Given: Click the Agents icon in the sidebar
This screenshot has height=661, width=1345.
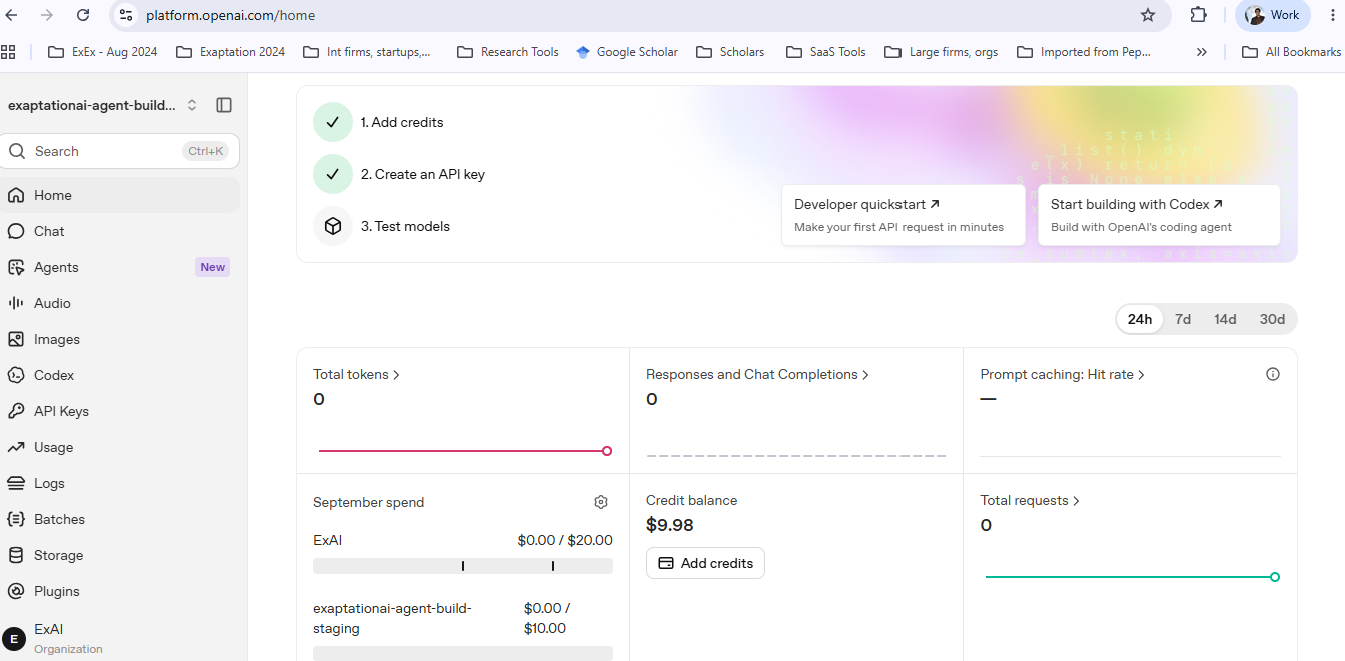Looking at the screenshot, I should click(16, 267).
